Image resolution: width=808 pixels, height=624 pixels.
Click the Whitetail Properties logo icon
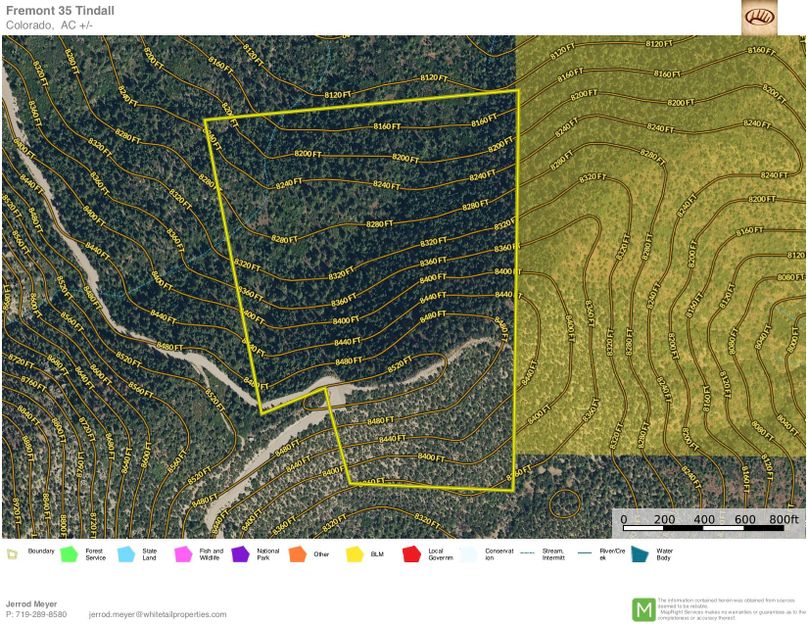point(758,17)
